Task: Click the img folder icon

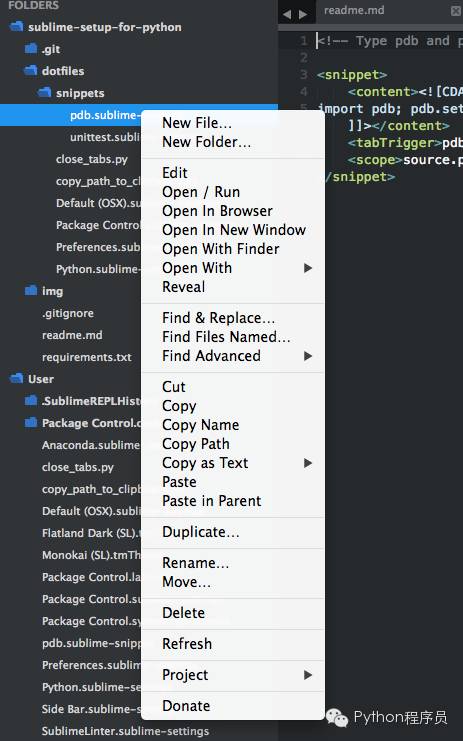Action: (31, 291)
